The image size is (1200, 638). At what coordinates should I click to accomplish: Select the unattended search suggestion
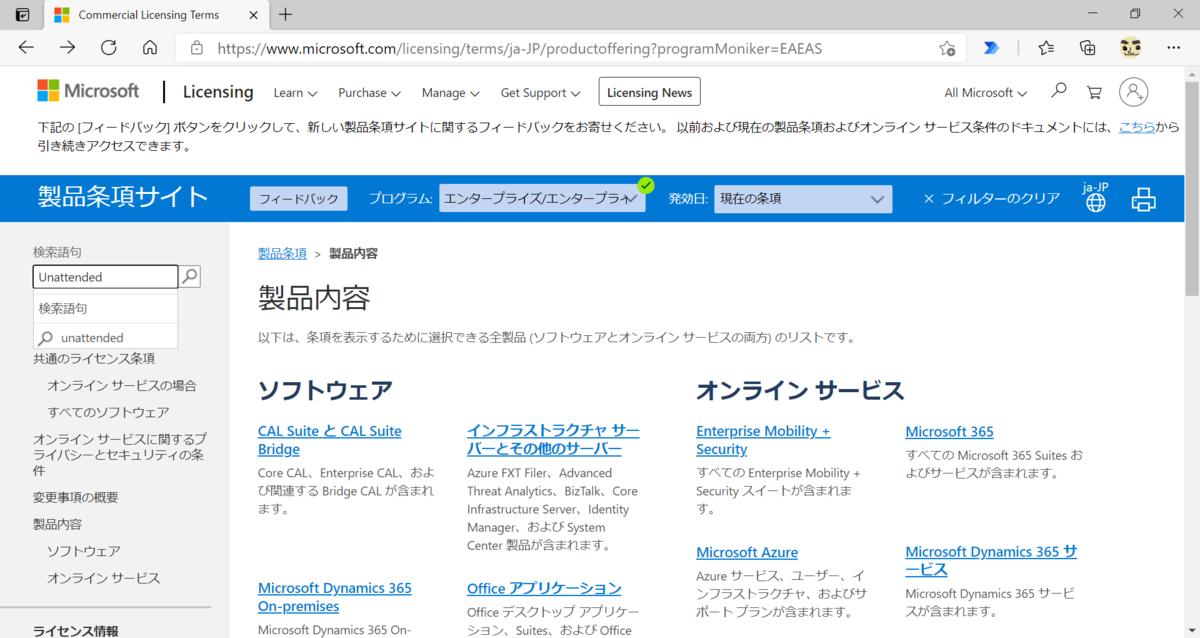coord(105,338)
